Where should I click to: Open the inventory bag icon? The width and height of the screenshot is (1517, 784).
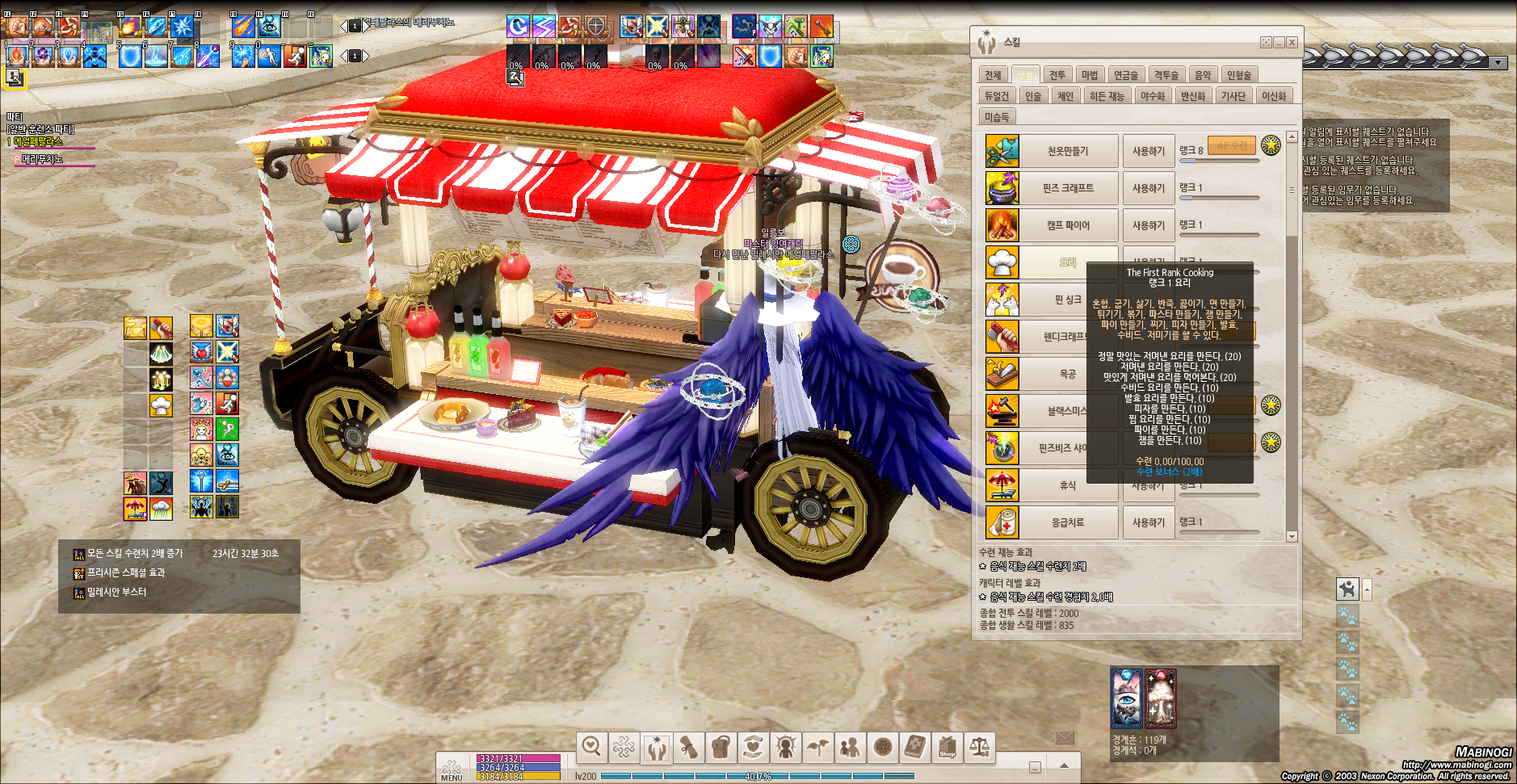pyautogui.click(x=721, y=747)
